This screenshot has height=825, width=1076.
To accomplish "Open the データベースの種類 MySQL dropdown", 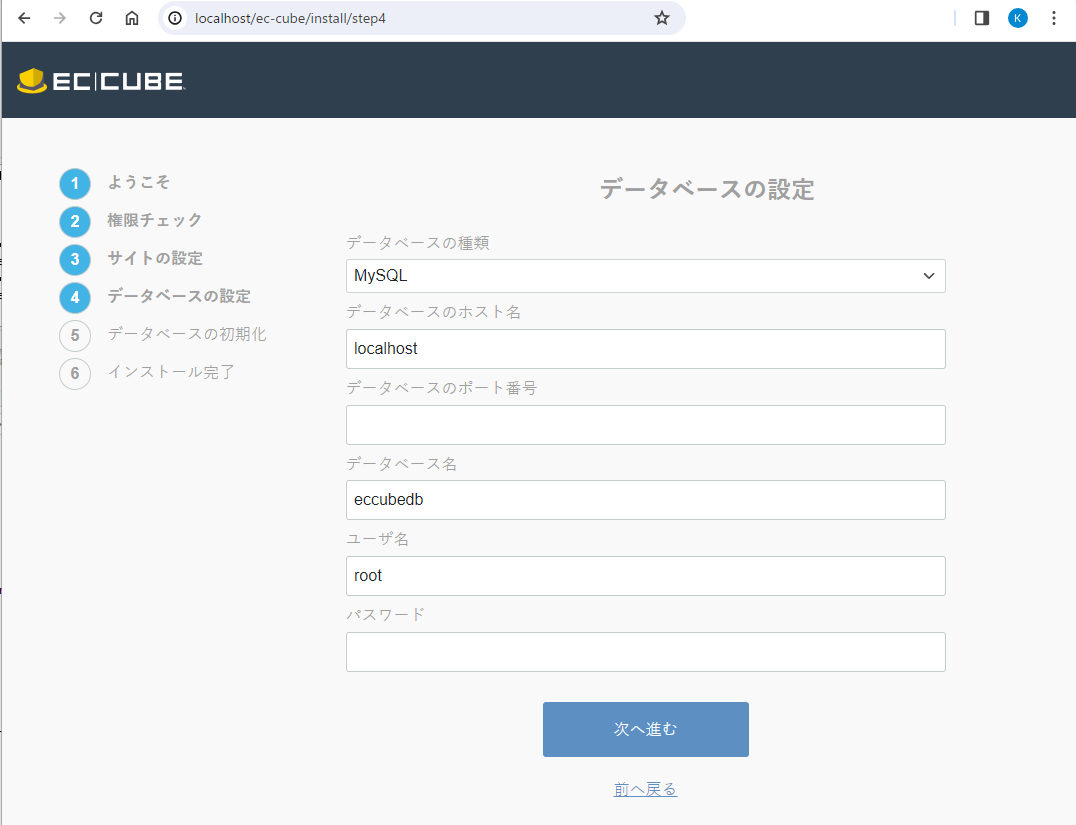I will tap(645, 276).
